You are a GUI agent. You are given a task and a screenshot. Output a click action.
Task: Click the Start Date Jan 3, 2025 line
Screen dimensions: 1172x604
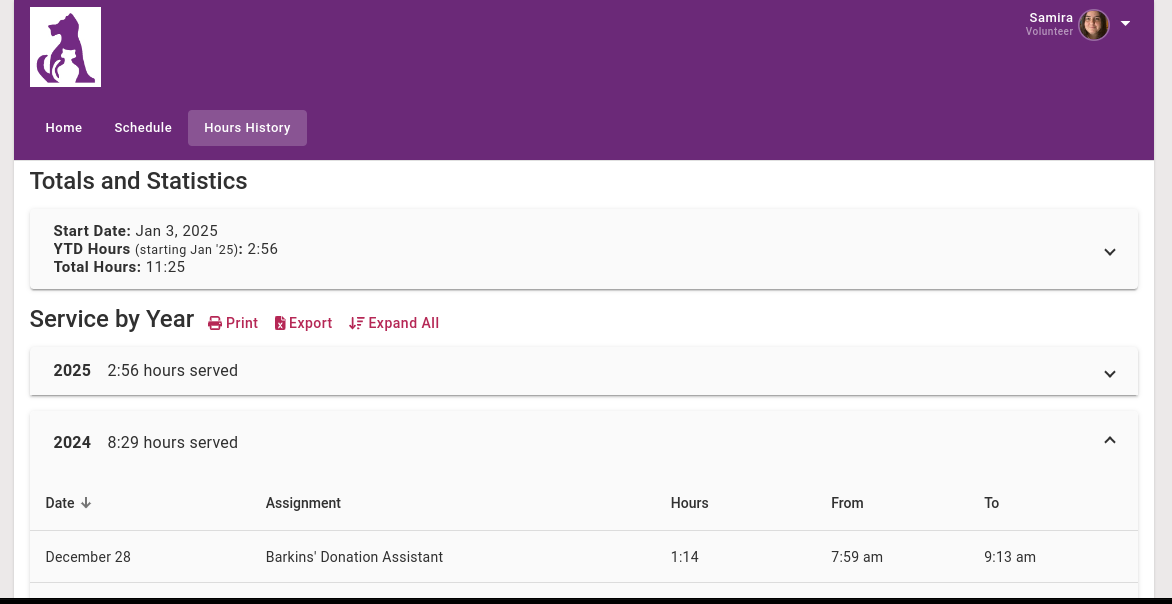(135, 231)
